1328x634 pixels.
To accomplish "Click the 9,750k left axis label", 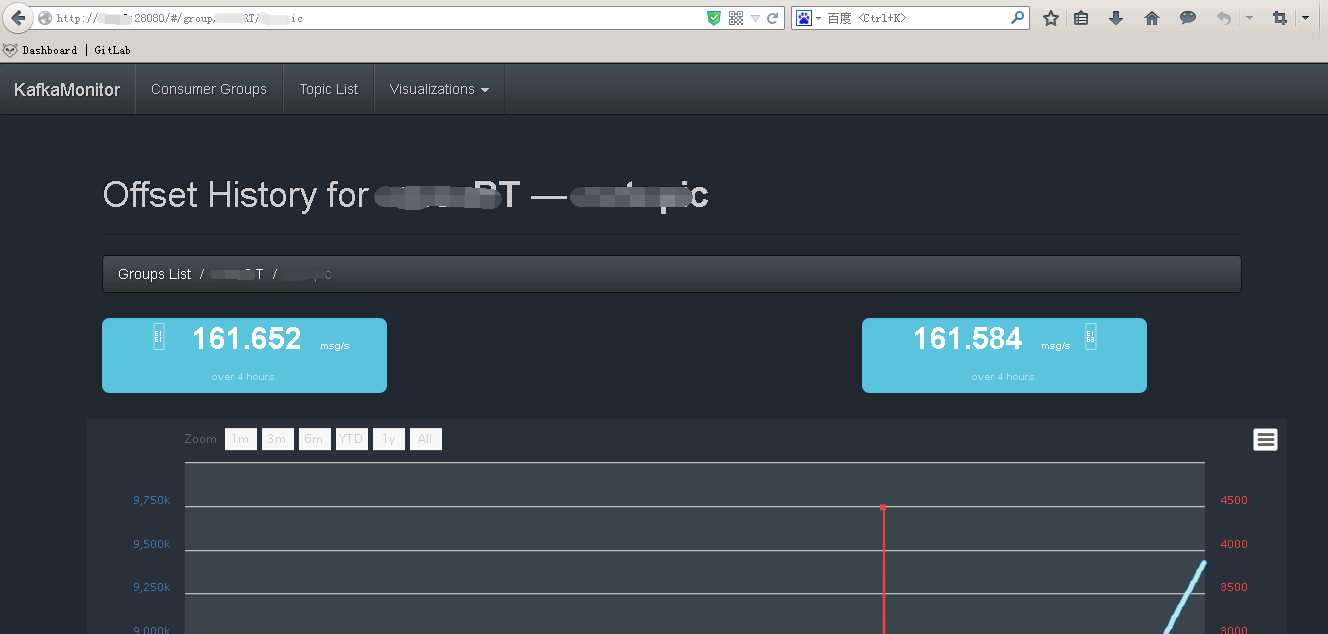I will coord(151,500).
